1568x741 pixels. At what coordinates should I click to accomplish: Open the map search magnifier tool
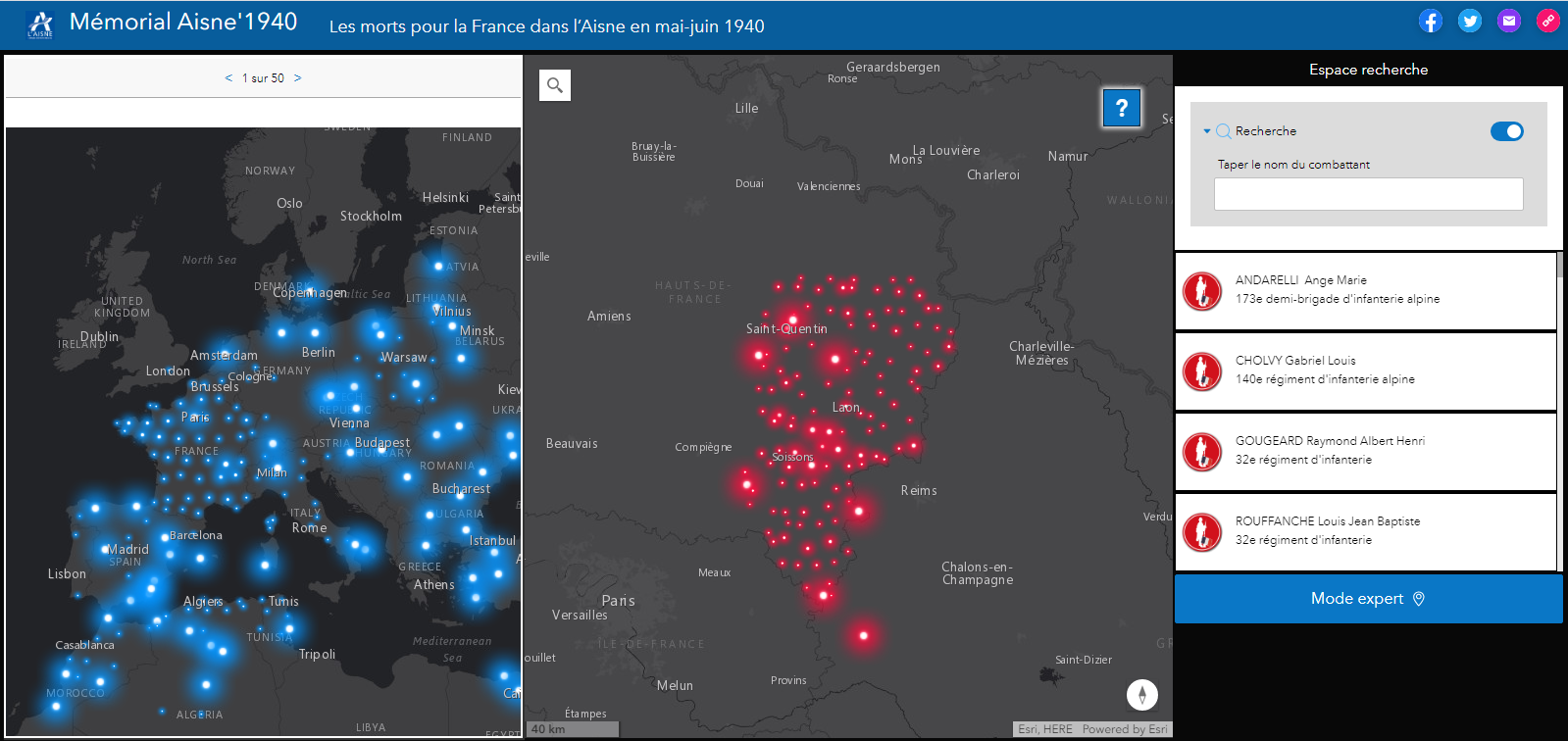[555, 85]
